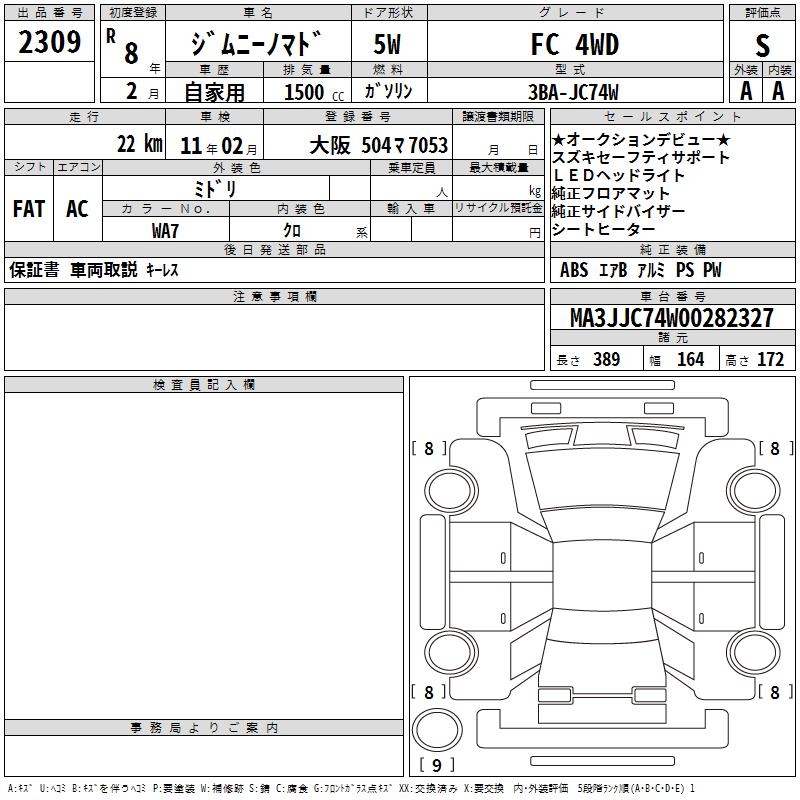Click the interior grade A under 内装

[x=779, y=91]
